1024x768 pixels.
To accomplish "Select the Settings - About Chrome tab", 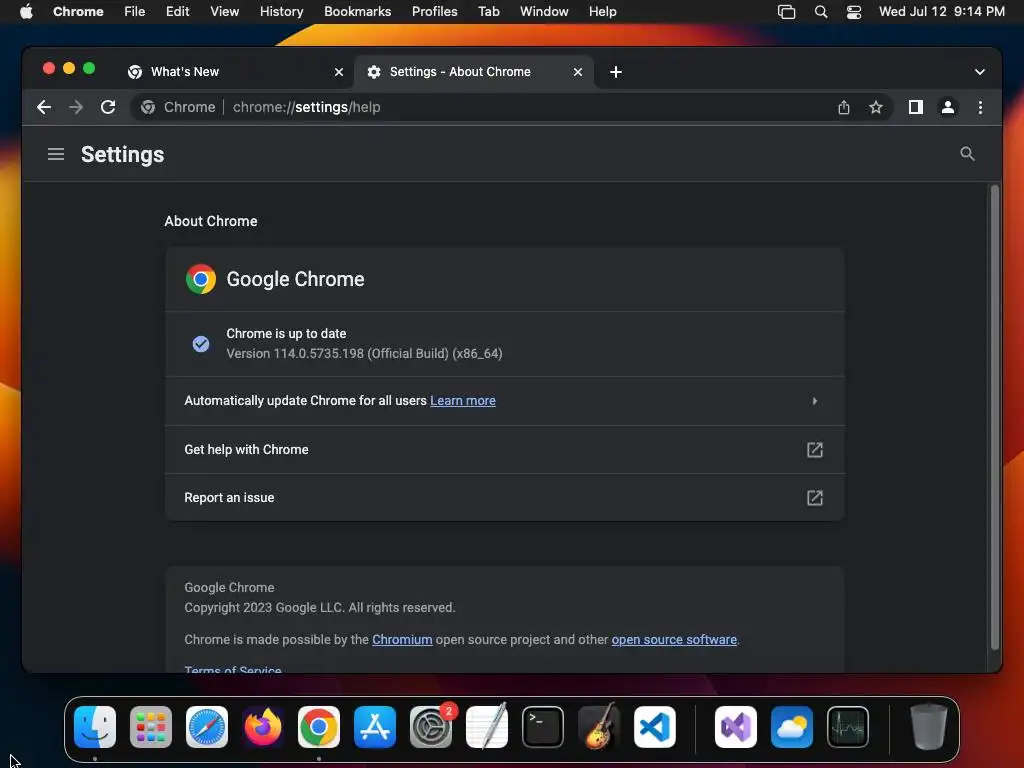I will pyautogui.click(x=473, y=72).
